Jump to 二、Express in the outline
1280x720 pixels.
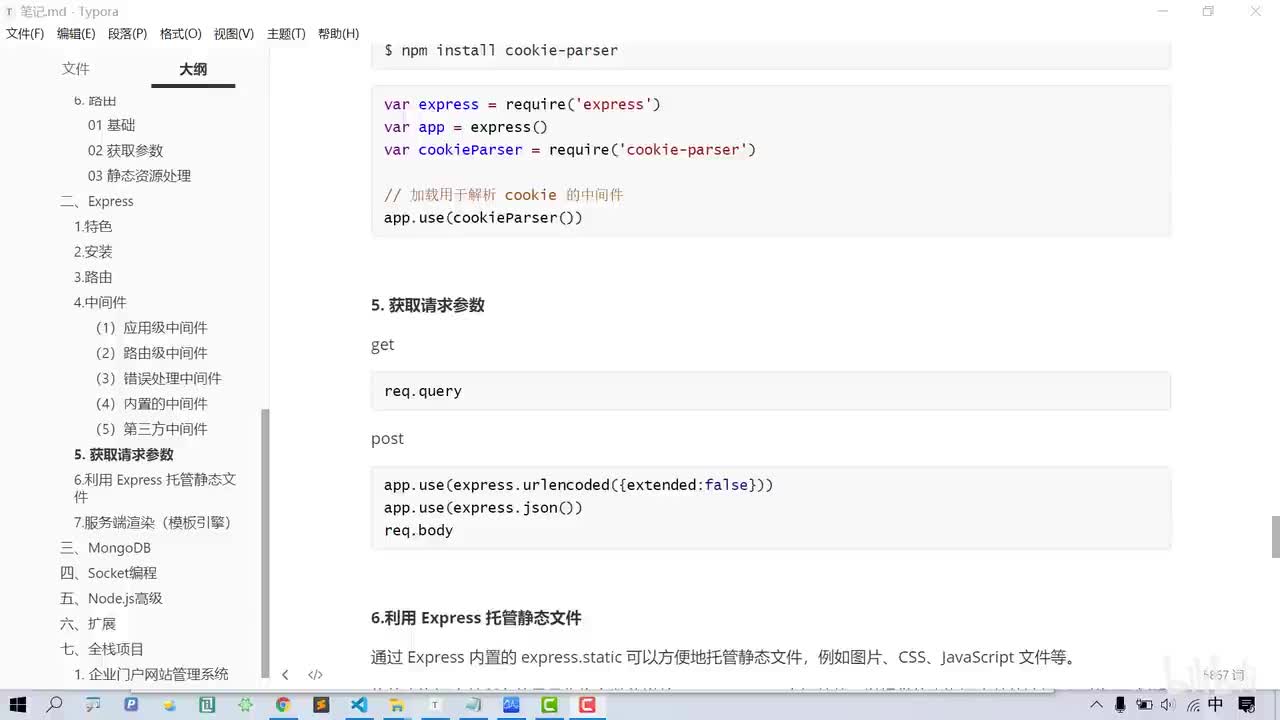[96, 201]
